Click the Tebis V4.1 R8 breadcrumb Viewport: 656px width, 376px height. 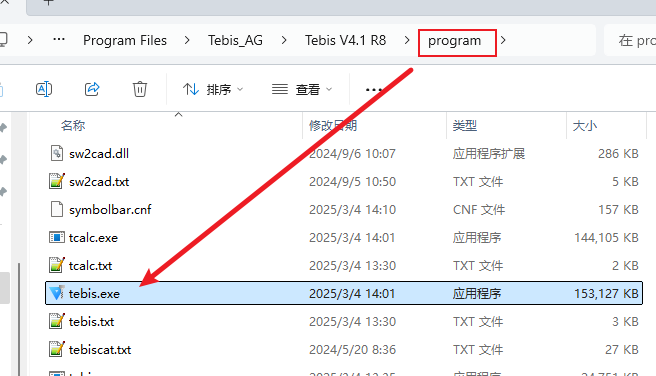345,40
